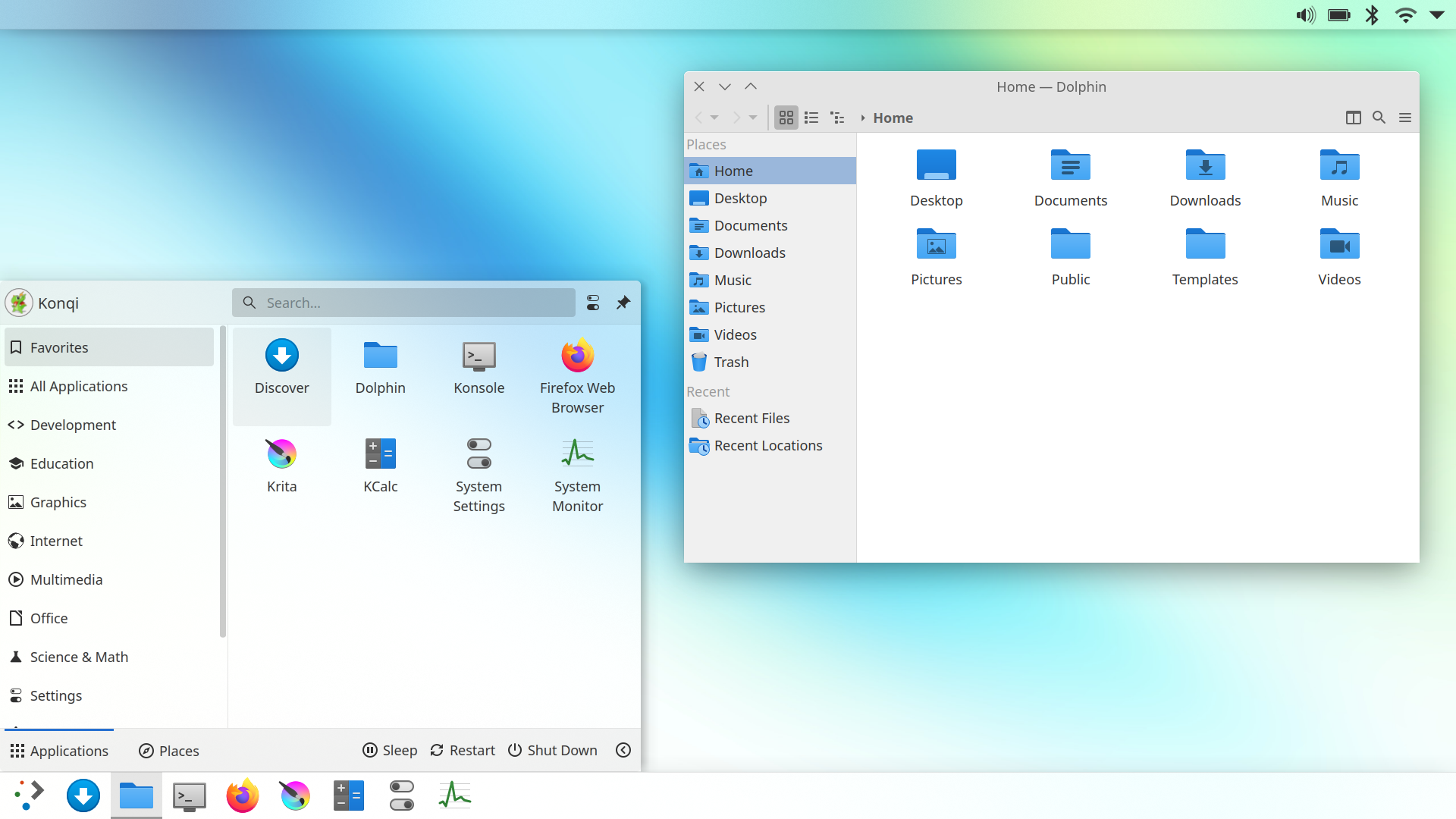Switch Dolphin to icons view mode
Viewport: 1456px width, 819px height.
(786, 118)
